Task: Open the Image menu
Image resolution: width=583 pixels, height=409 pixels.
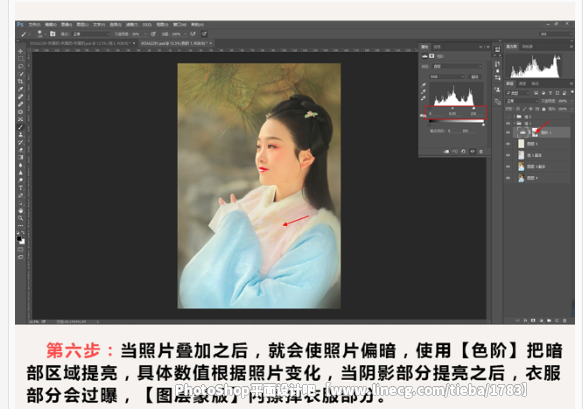Action: pos(66,25)
